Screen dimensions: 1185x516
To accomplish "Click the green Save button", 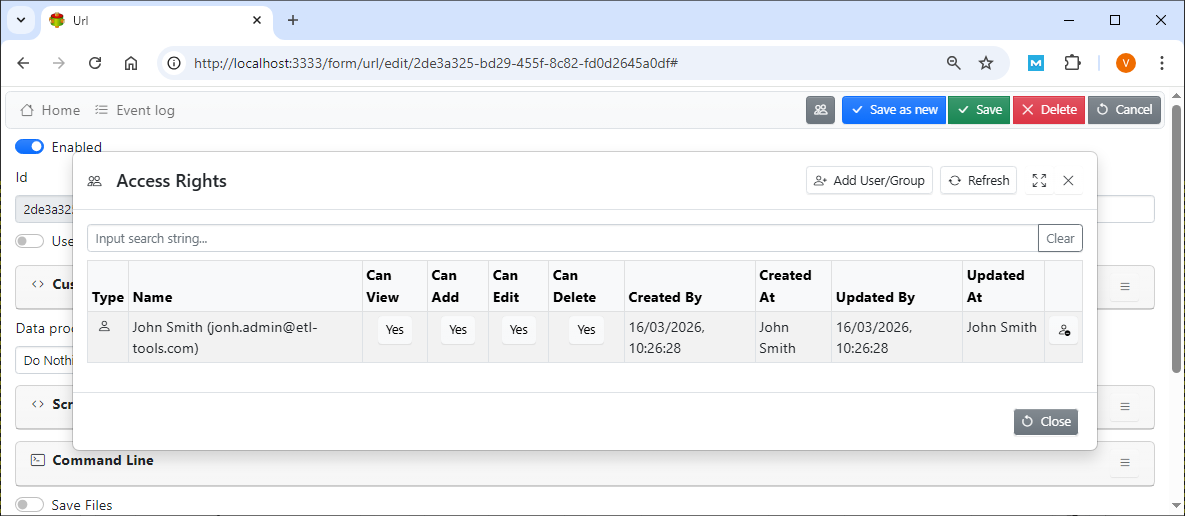I will pyautogui.click(x=979, y=110).
